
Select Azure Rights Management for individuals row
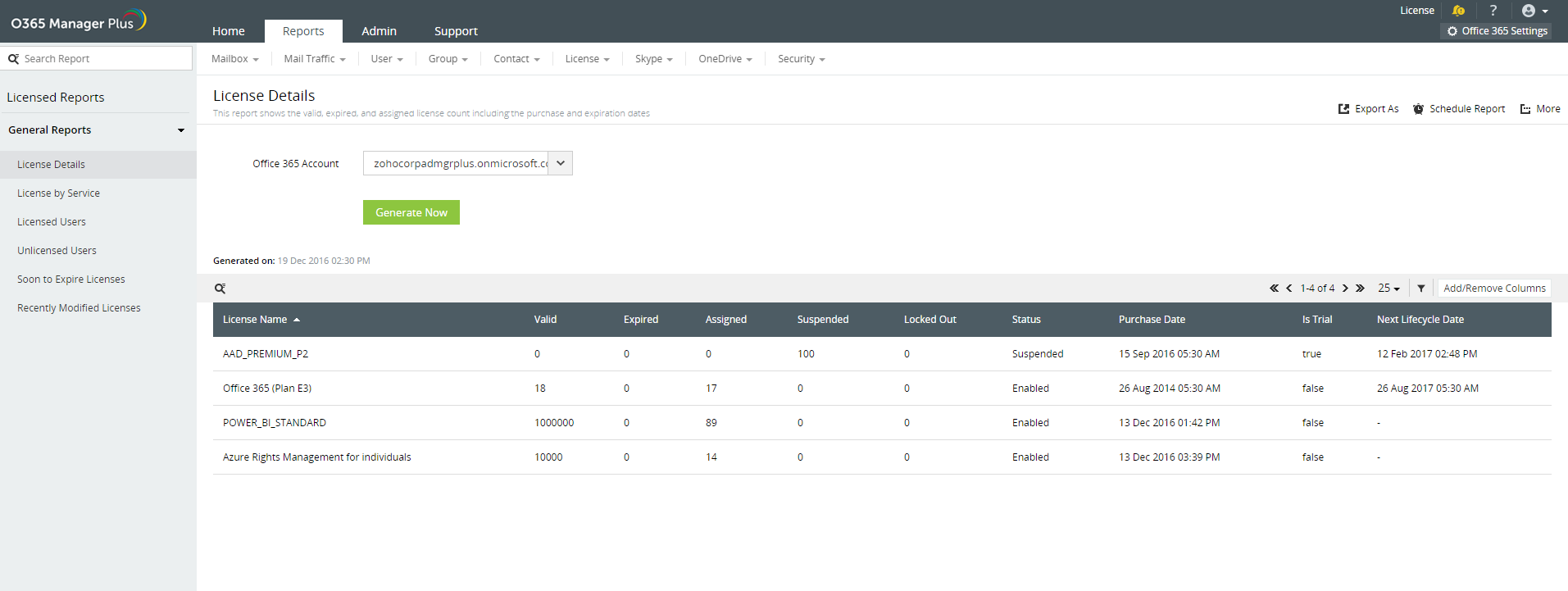pos(882,457)
